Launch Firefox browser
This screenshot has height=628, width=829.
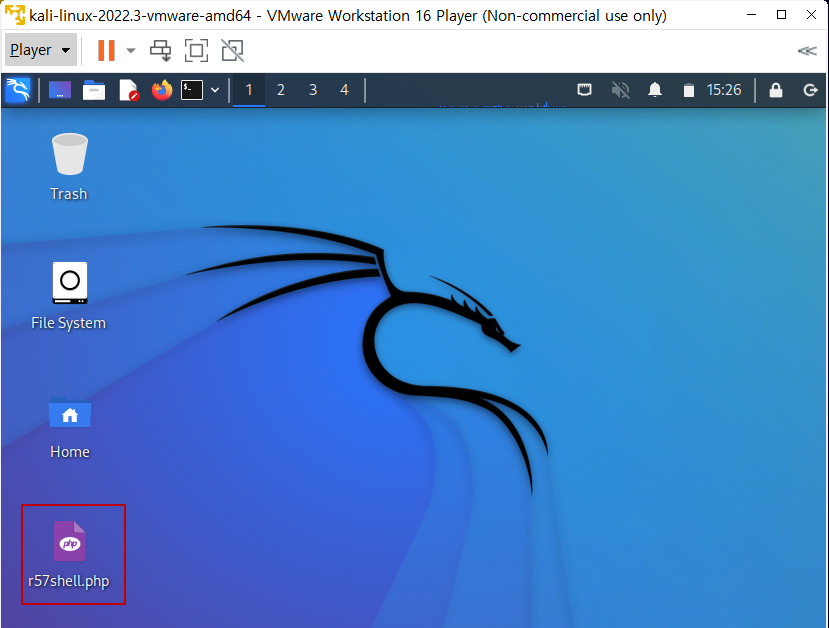click(x=162, y=90)
